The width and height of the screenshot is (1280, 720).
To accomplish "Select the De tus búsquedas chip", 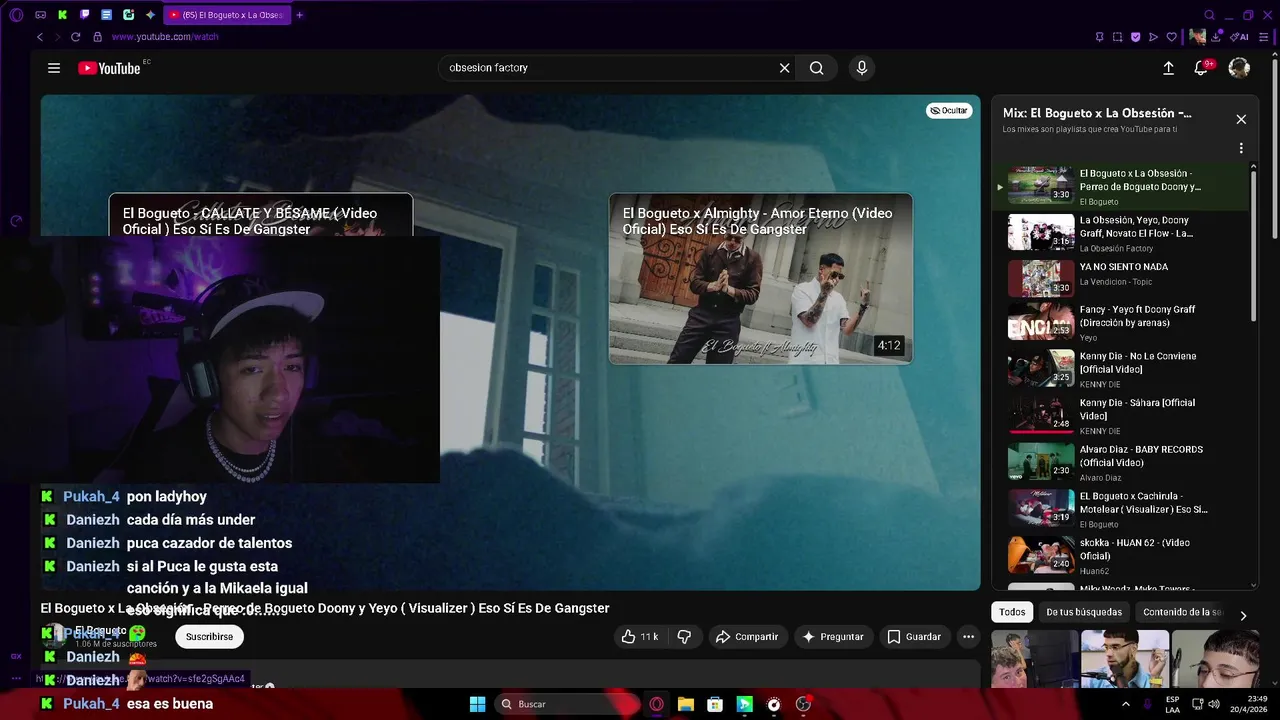I will click(x=1084, y=612).
